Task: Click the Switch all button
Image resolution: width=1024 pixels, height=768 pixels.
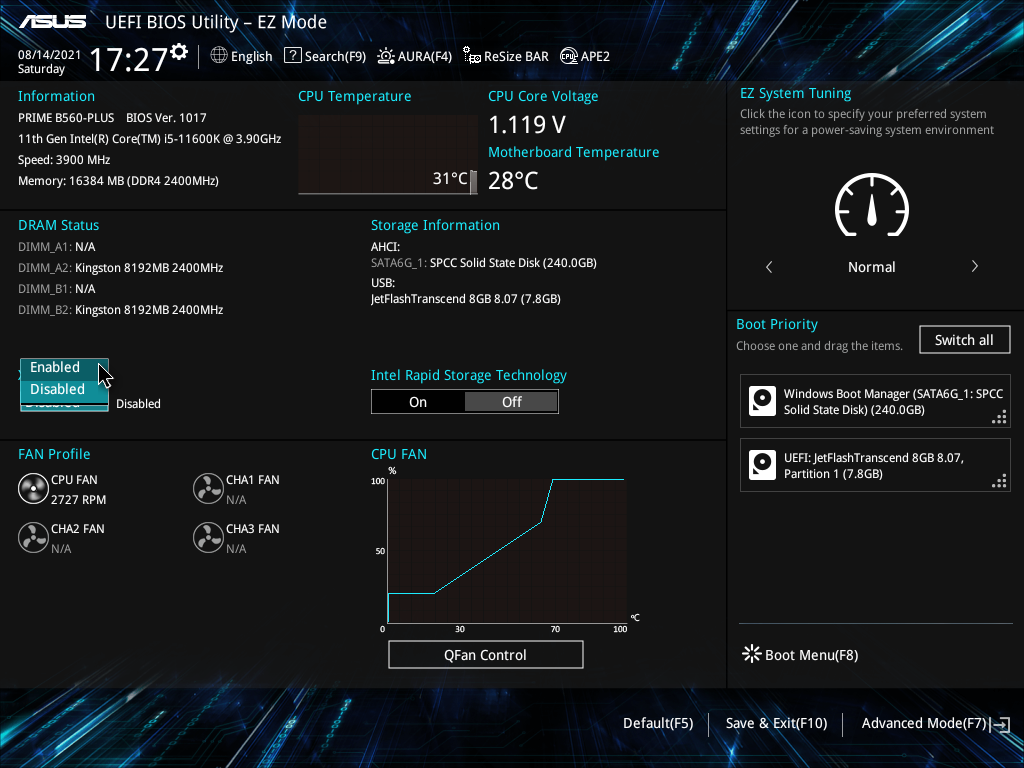Action: click(x=964, y=340)
